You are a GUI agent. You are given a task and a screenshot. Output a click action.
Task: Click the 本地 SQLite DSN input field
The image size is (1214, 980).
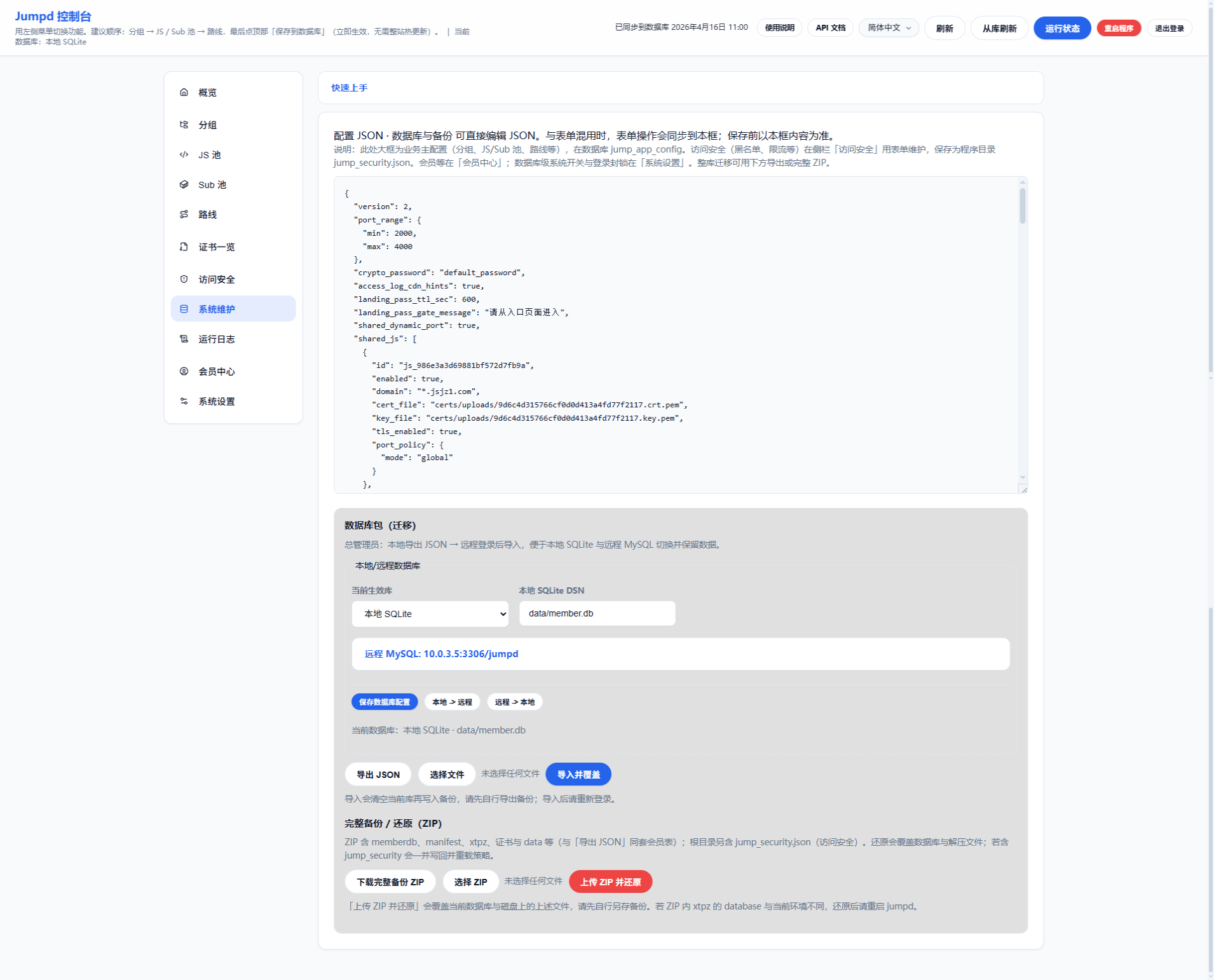(597, 614)
